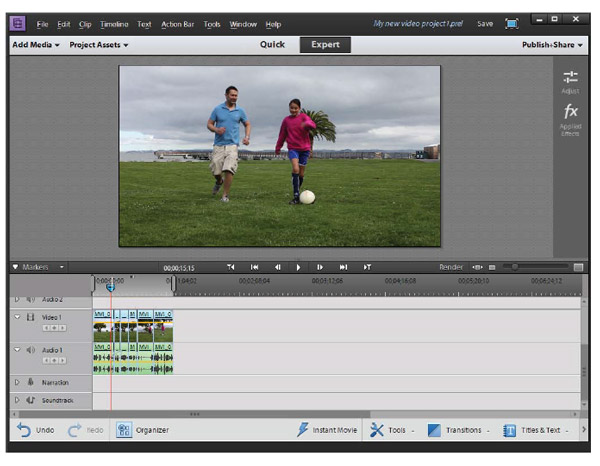The width and height of the screenshot is (600, 466).
Task: Open the Text menu
Action: coord(144,24)
